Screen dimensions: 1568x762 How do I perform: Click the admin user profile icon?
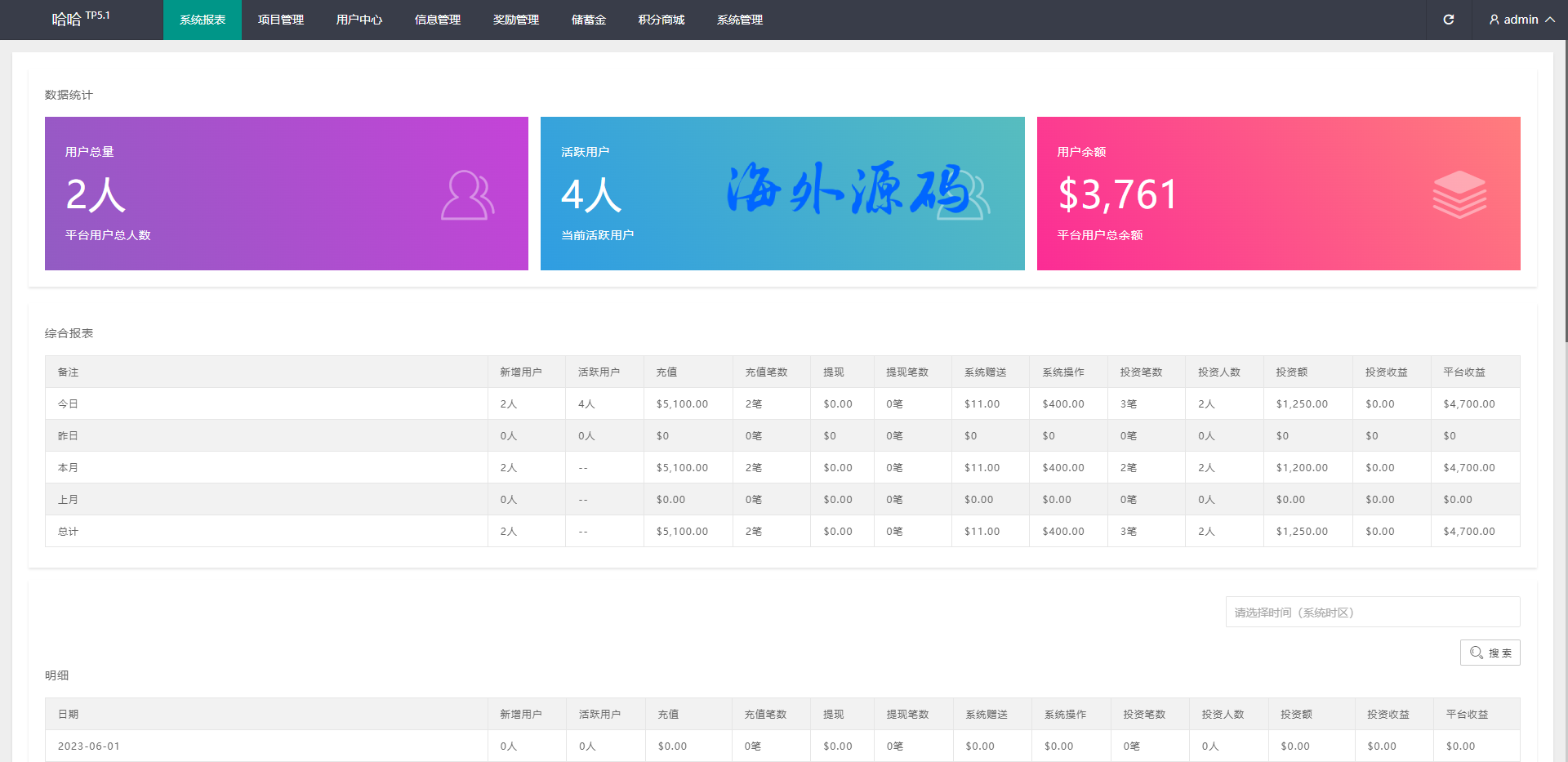[x=1494, y=20]
